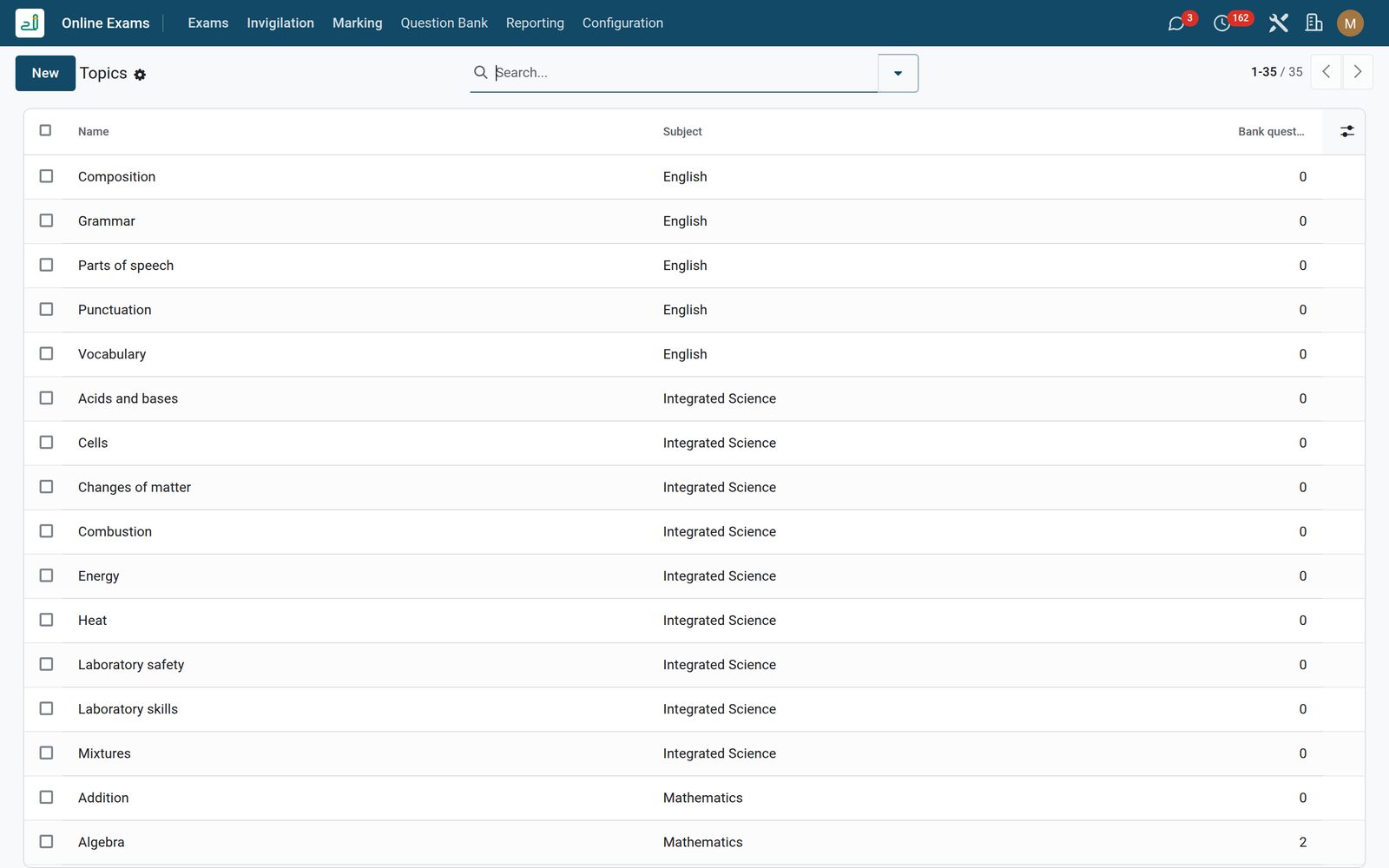Viewport: 1389px width, 868px height.
Task: Open the optional columns adjust icon
Action: pyautogui.click(x=1346, y=131)
